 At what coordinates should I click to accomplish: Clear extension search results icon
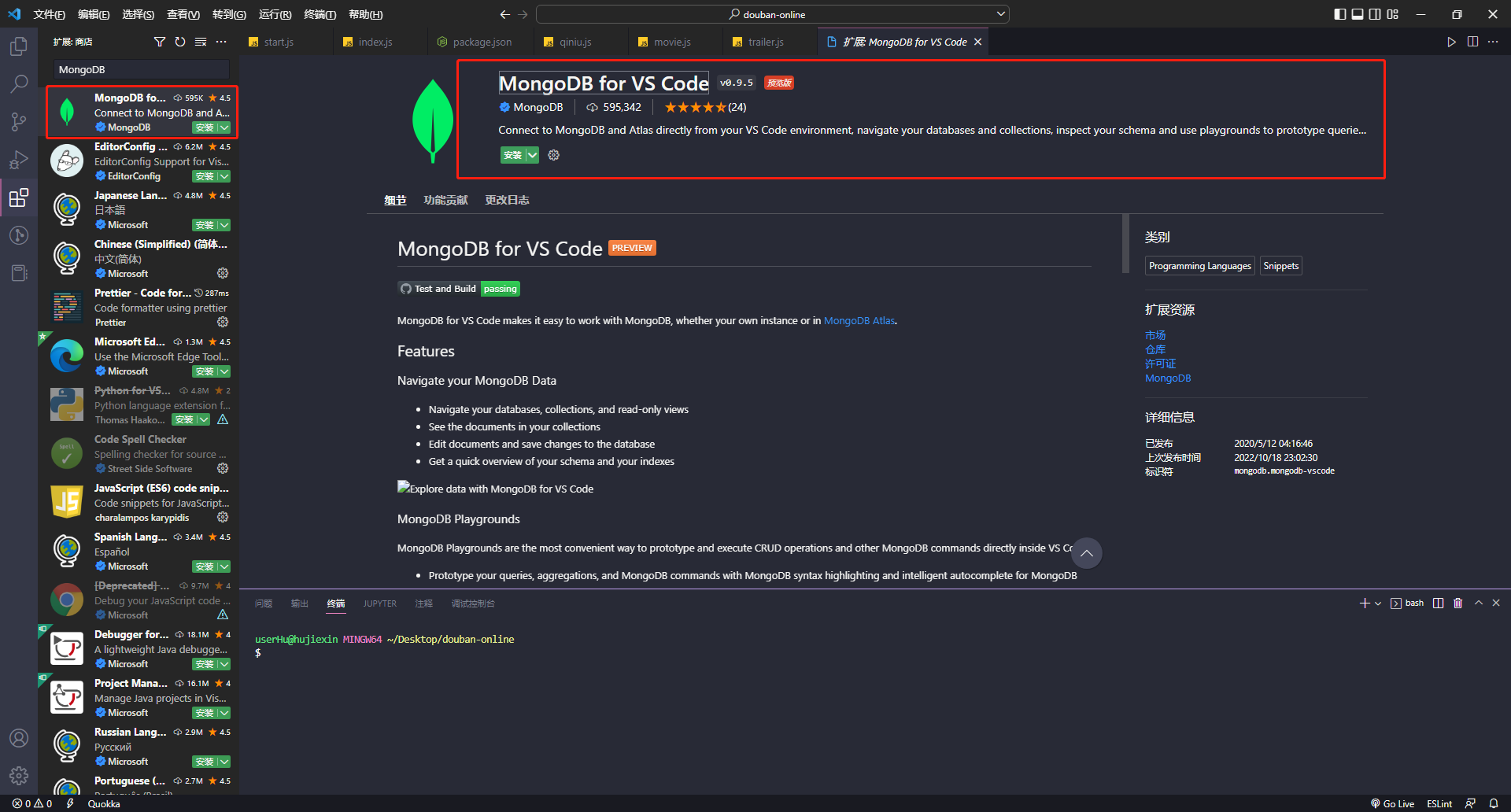[x=201, y=42]
